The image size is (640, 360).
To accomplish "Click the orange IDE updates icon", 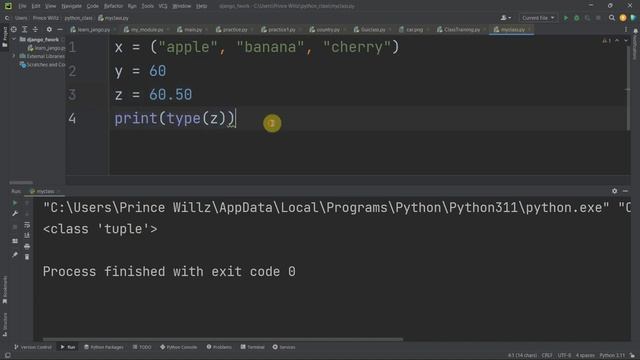I will point(622,18).
